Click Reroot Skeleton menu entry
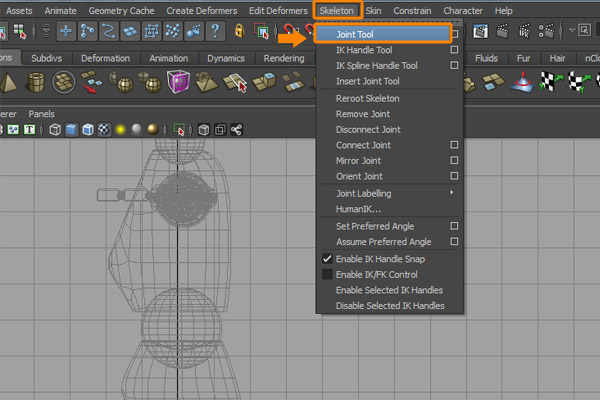 [x=368, y=98]
